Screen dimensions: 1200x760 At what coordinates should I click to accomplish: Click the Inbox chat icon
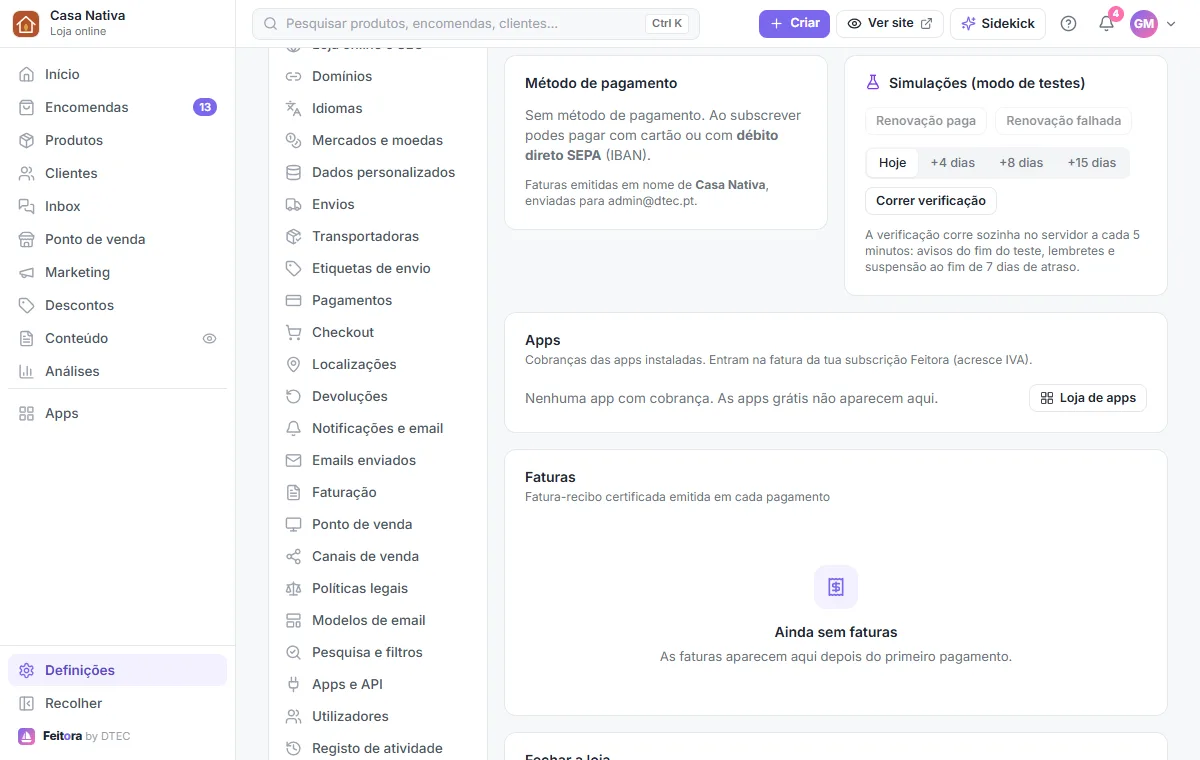[x=26, y=206]
